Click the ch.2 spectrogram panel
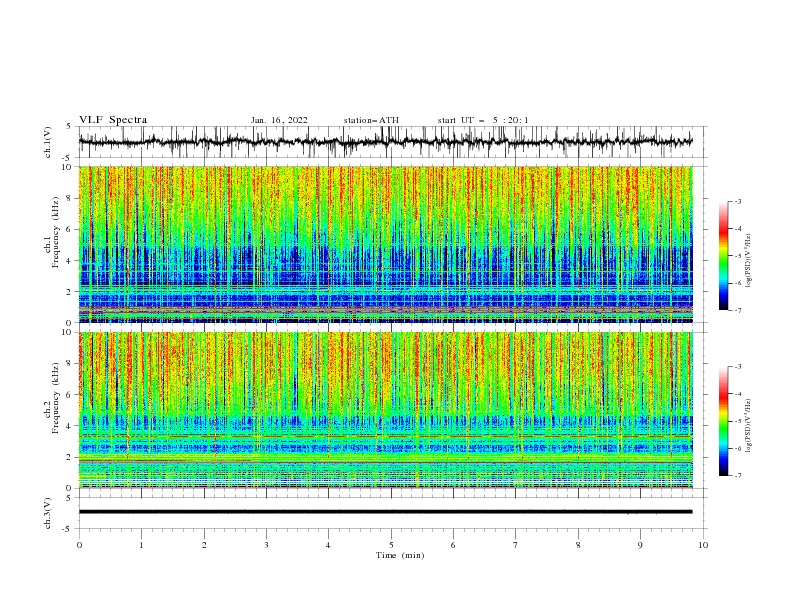The width and height of the screenshot is (792, 612). tap(385, 410)
